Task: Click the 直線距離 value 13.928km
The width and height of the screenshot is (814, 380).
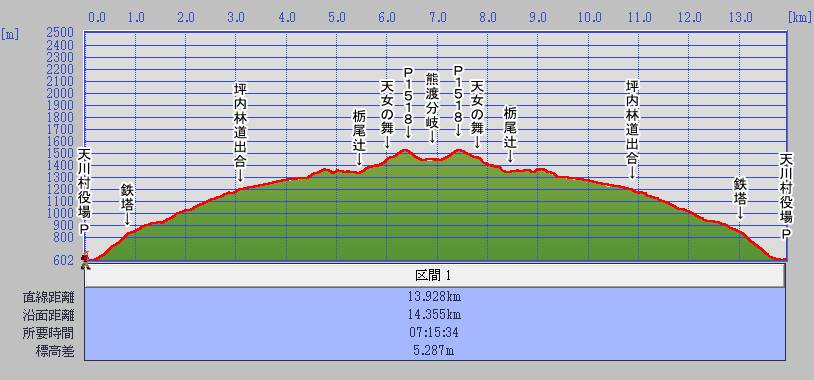Action: pyautogui.click(x=434, y=297)
